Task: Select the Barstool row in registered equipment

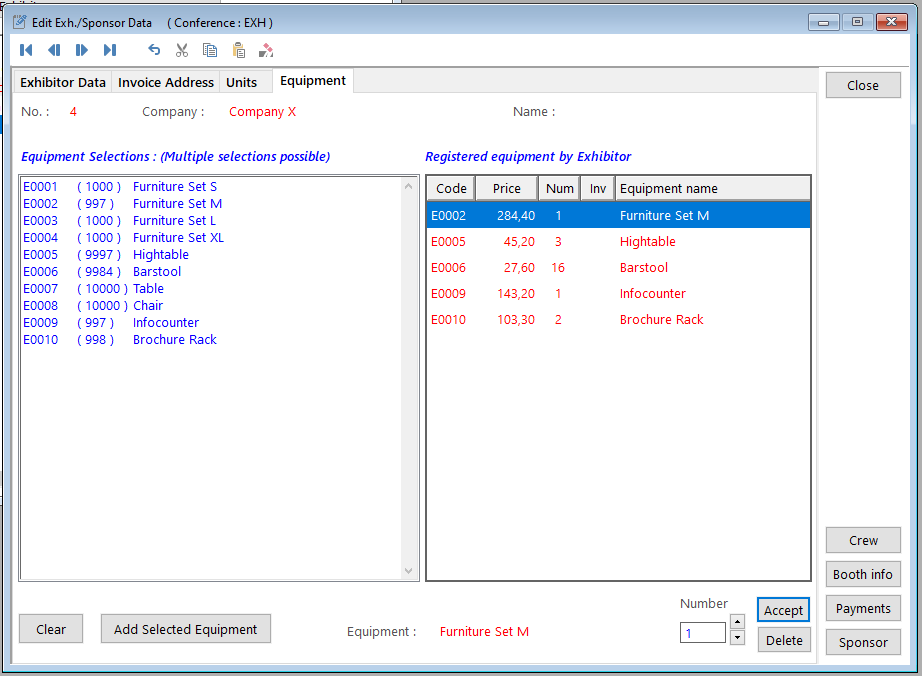Action: coord(618,268)
